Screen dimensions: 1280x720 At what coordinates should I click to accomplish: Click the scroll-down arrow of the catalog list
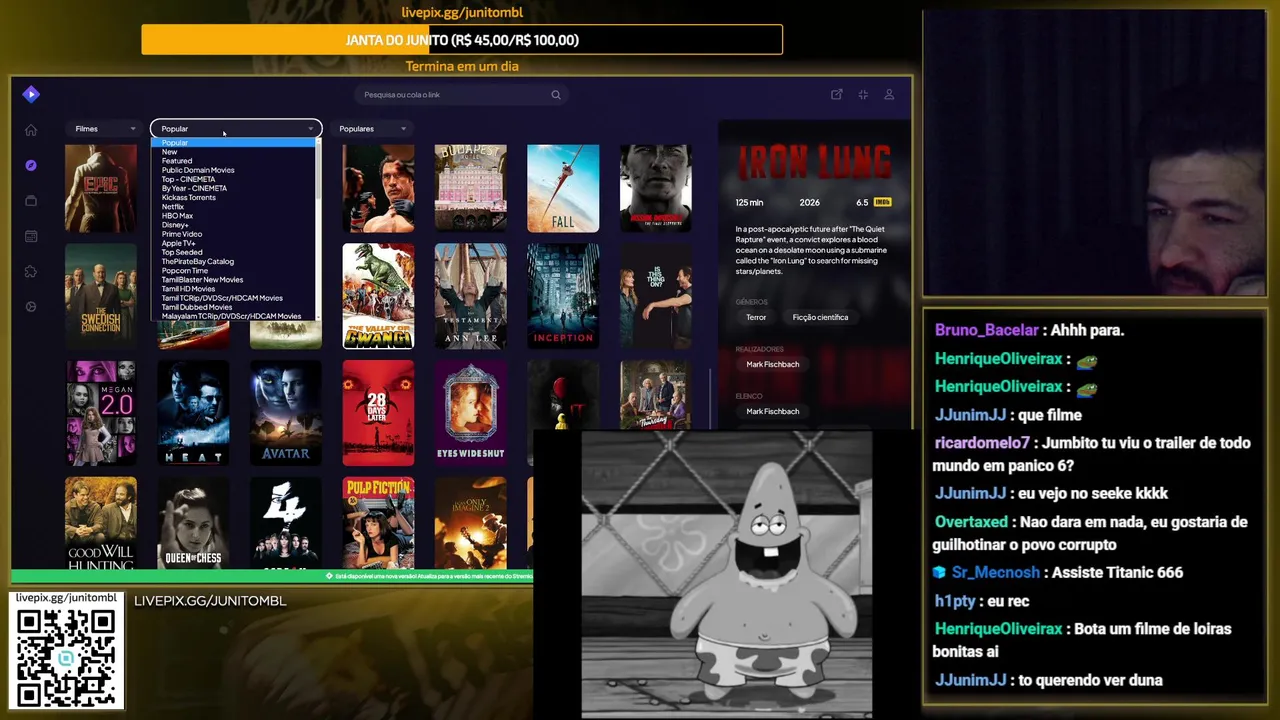pos(318,316)
